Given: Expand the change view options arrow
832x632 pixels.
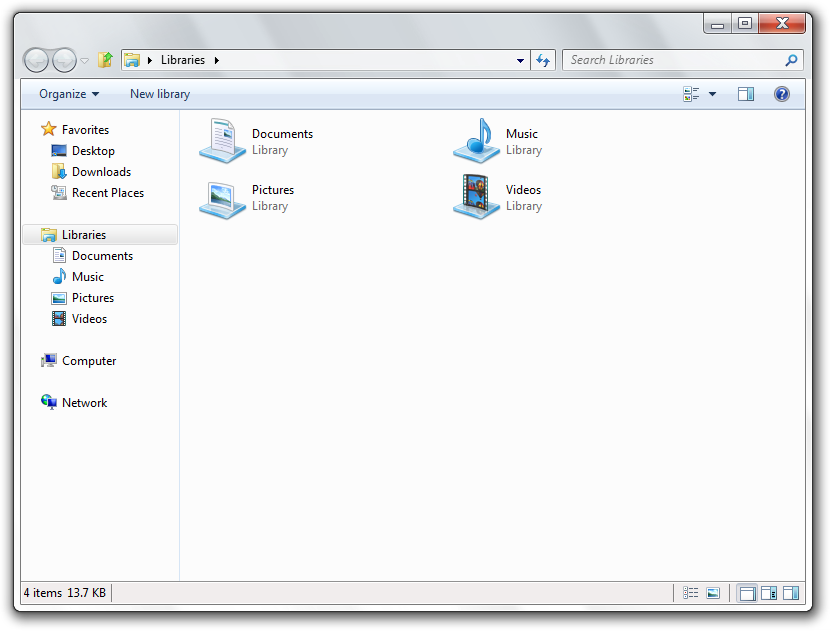Looking at the screenshot, I should [713, 94].
